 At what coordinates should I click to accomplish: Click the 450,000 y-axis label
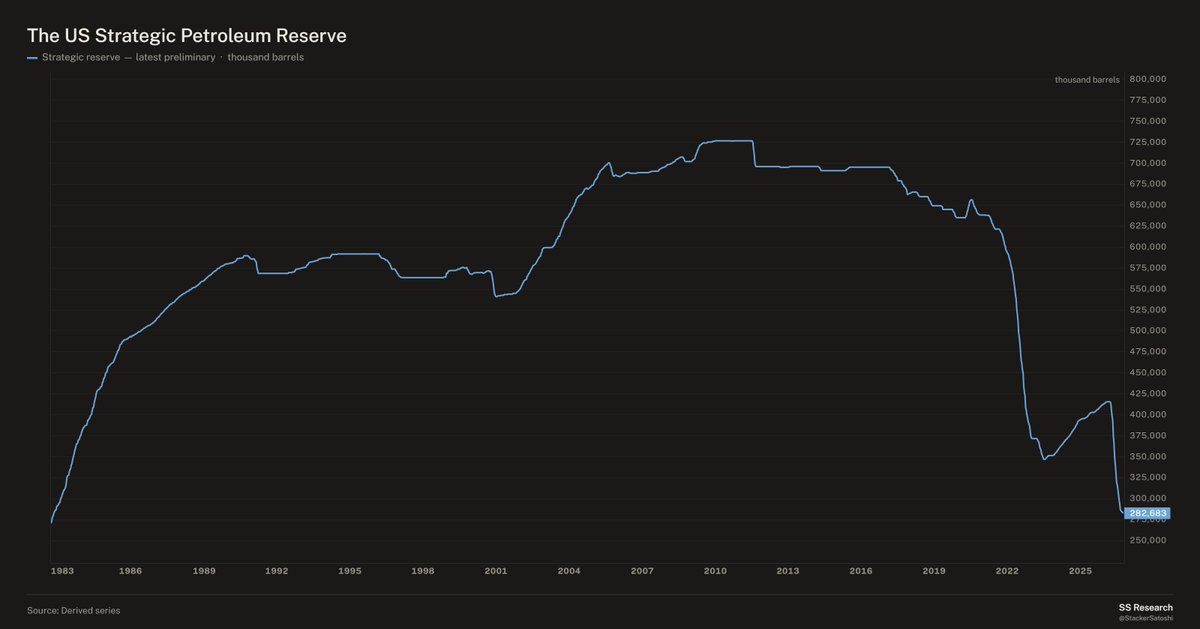coord(1148,373)
